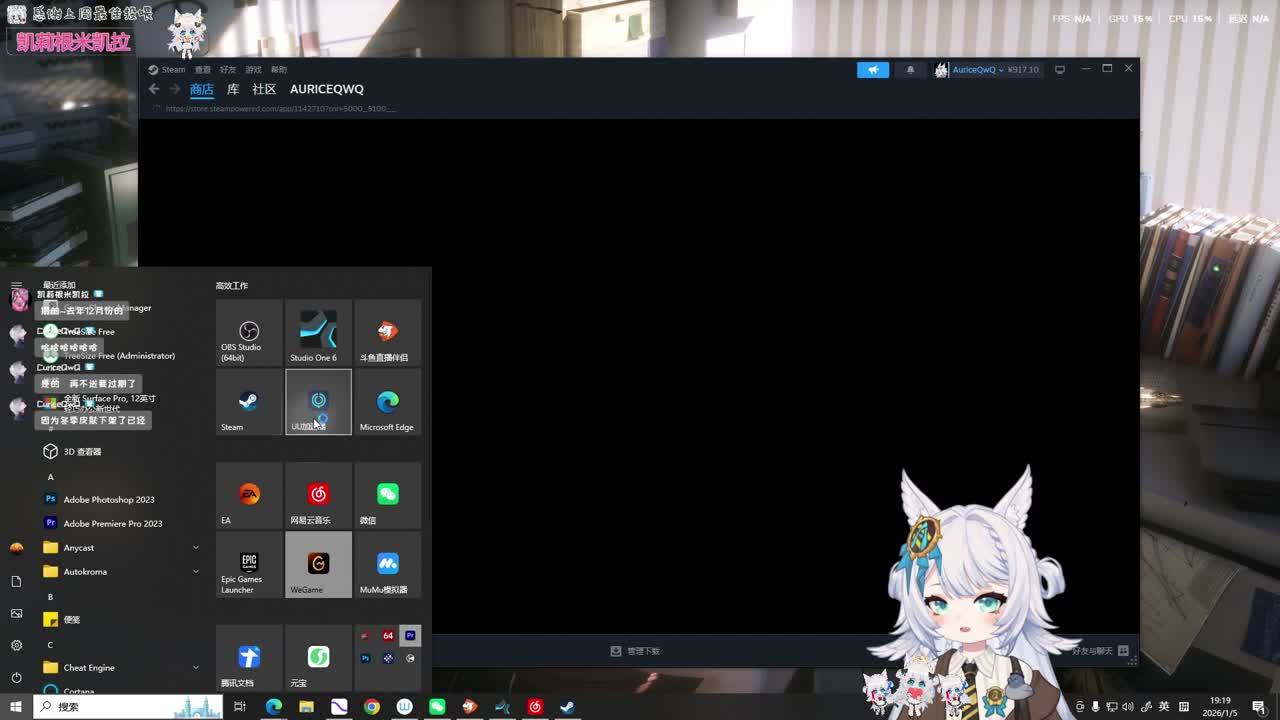The height and width of the screenshot is (720, 1280).
Task: Open the 元宝 tile
Action: (318, 657)
